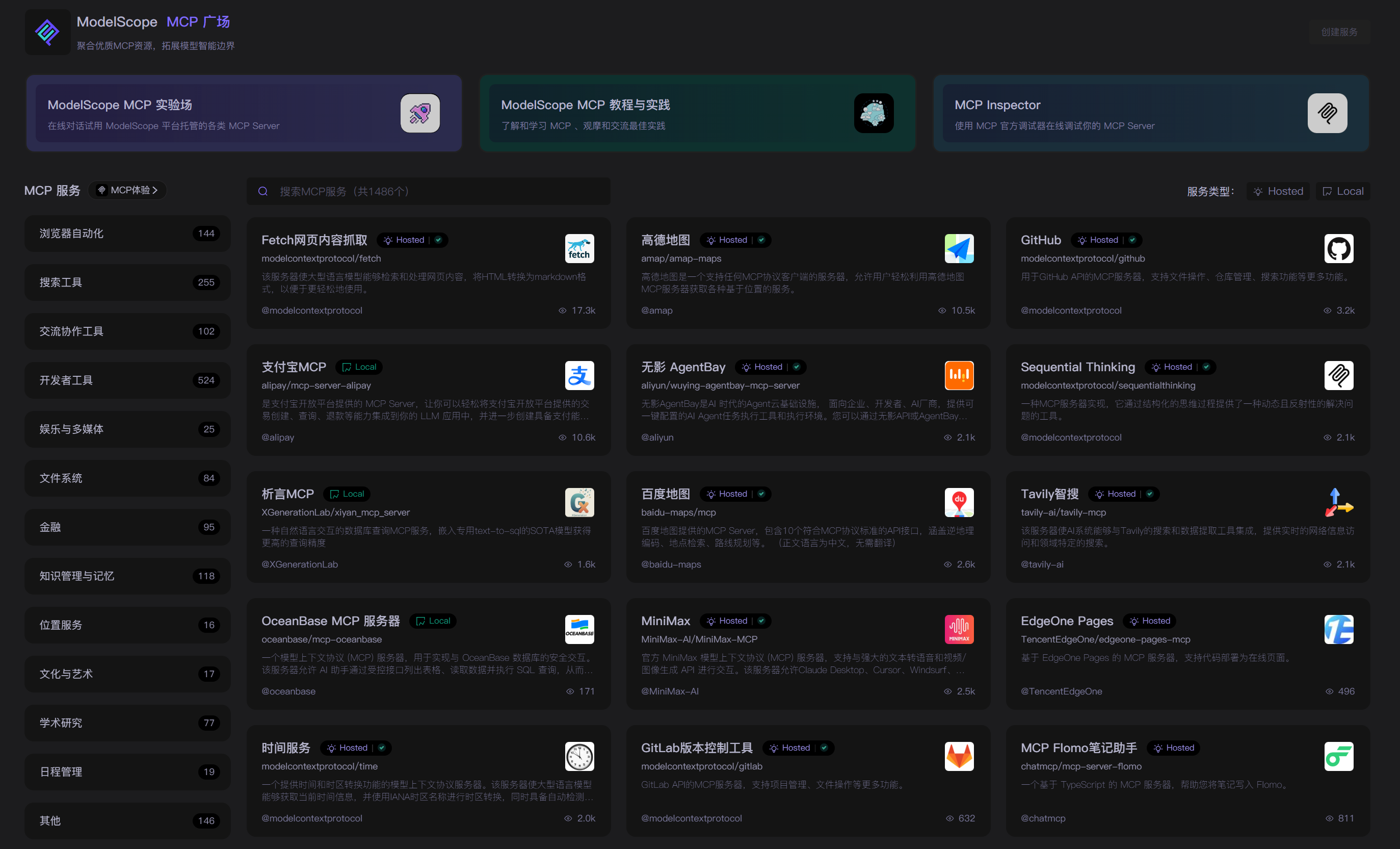
Task: Click the 17.3k view count
Action: (x=583, y=311)
